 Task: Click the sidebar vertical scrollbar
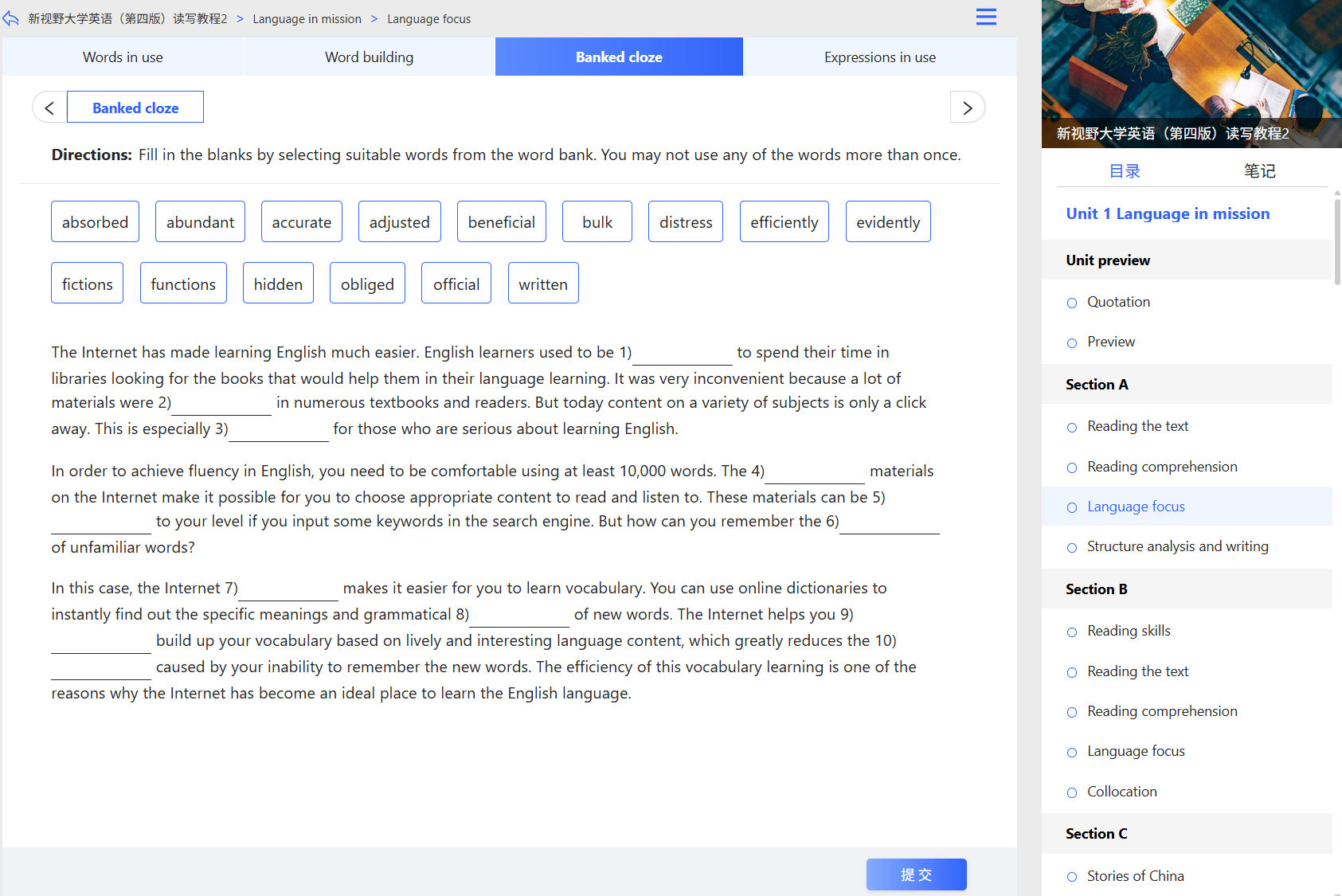pyautogui.click(x=1337, y=239)
